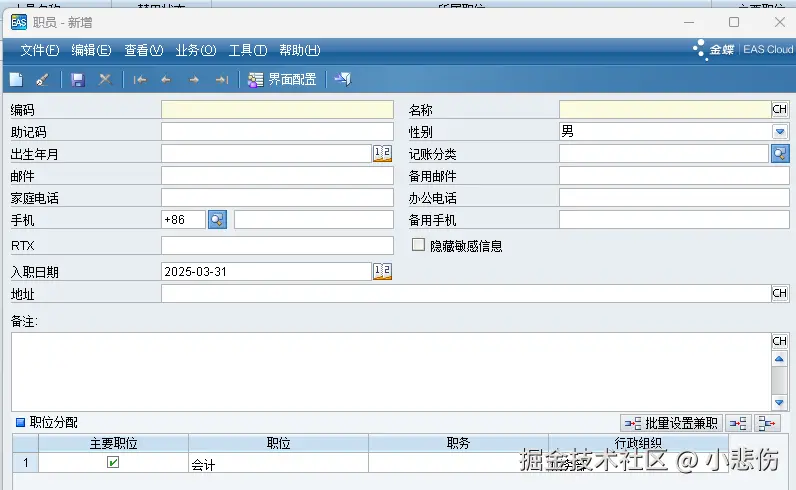The height and width of the screenshot is (490, 796).
Task: Click the 手机 number input field
Action: point(314,220)
